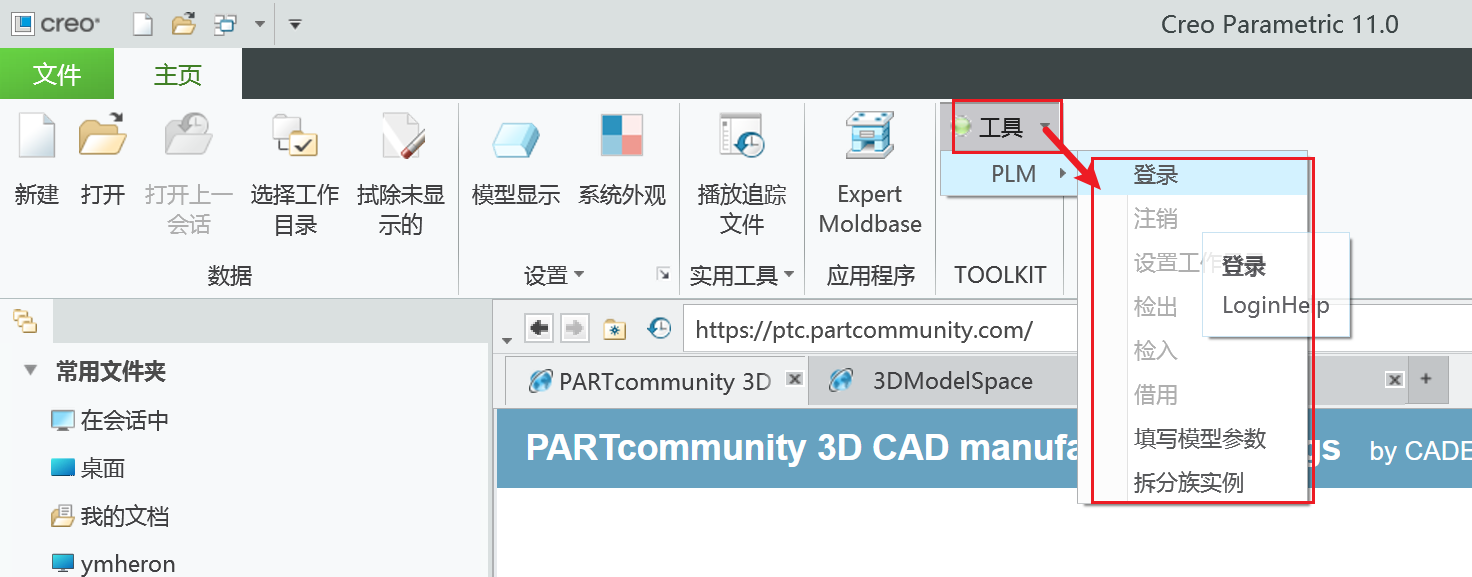1472x577 pixels.
Task: Open the 设置 group dialog launcher
Action: tap(662, 274)
